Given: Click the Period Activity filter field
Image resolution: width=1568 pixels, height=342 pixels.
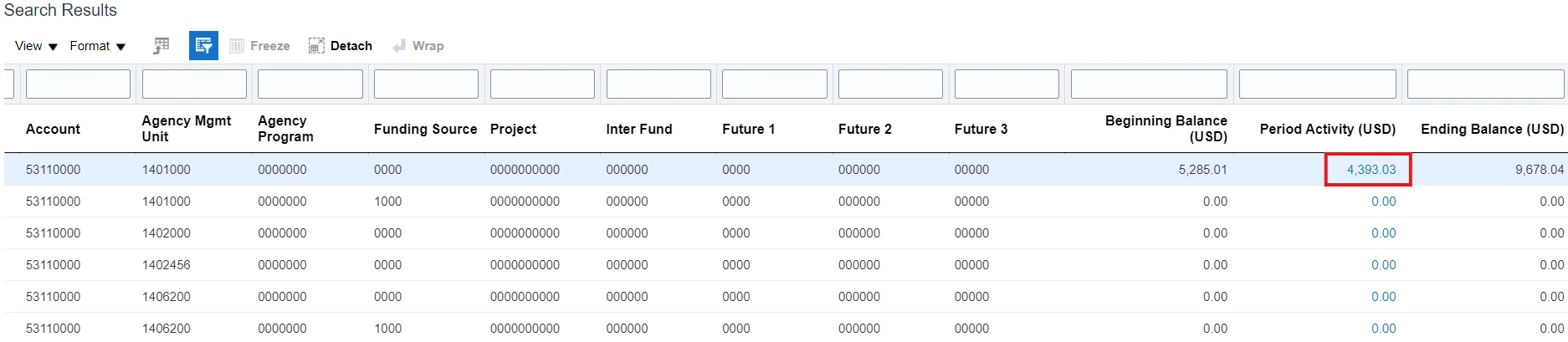Looking at the screenshot, I should (x=1317, y=84).
